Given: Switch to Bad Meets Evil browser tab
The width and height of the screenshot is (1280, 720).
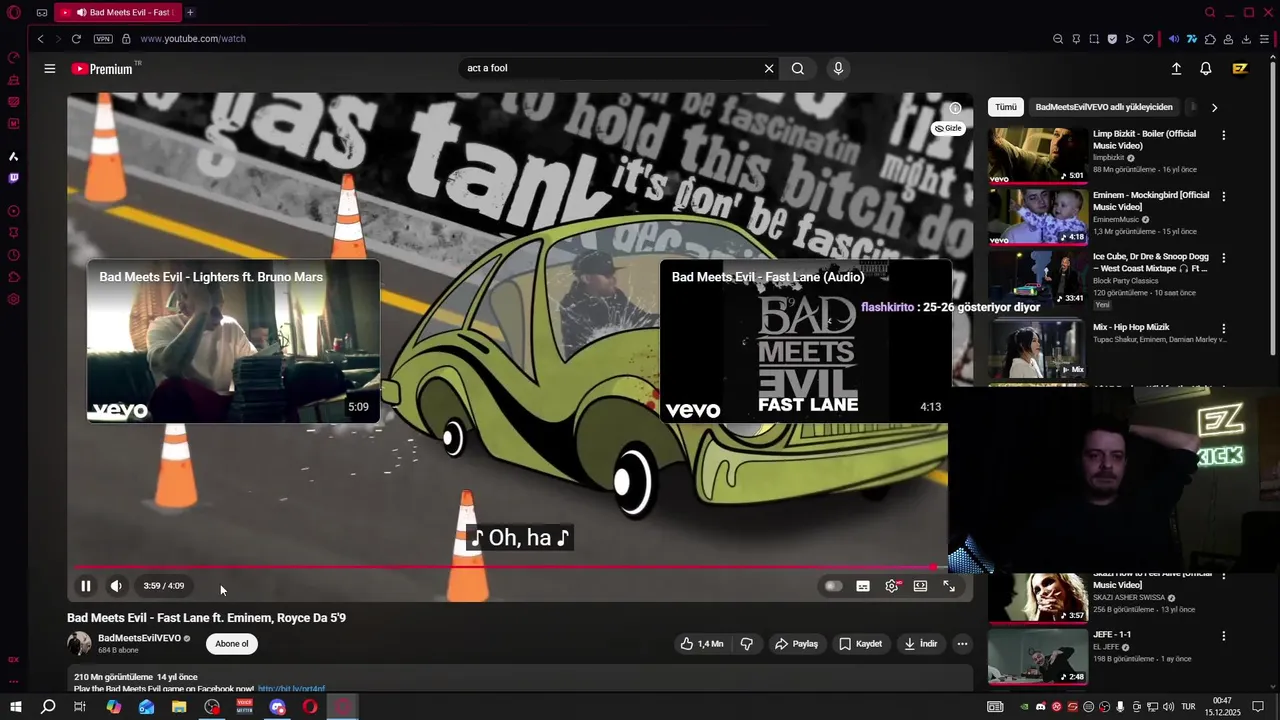Looking at the screenshot, I should 117,13.
